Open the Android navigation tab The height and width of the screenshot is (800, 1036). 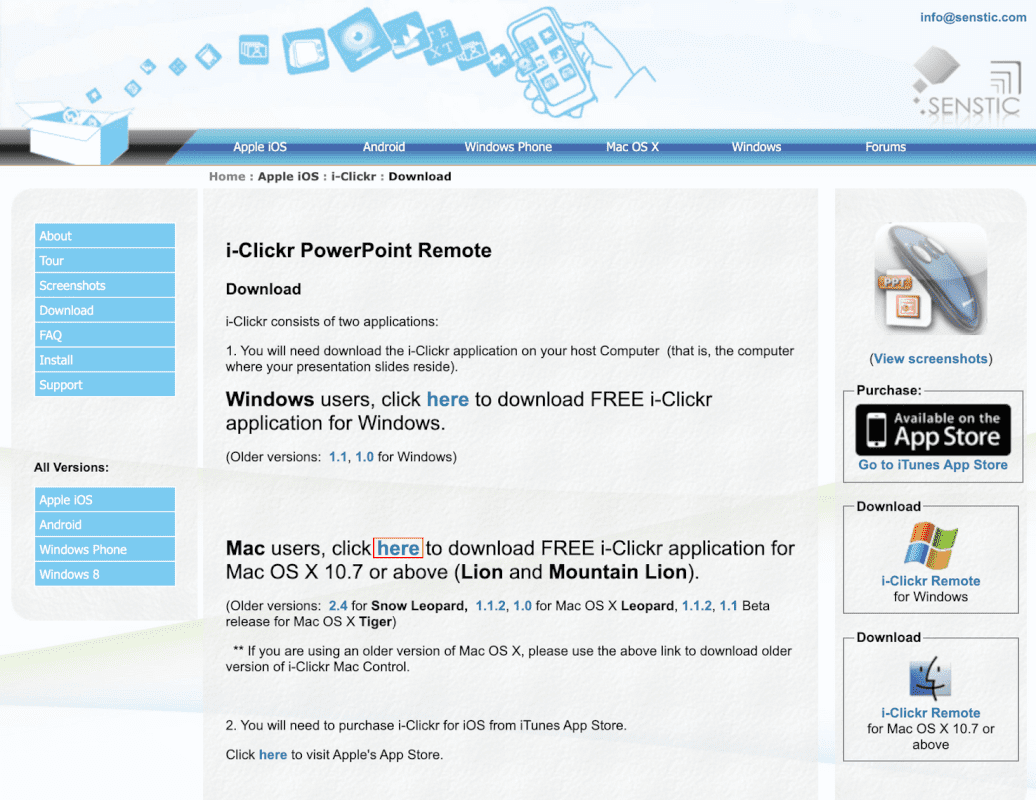pyautogui.click(x=383, y=147)
